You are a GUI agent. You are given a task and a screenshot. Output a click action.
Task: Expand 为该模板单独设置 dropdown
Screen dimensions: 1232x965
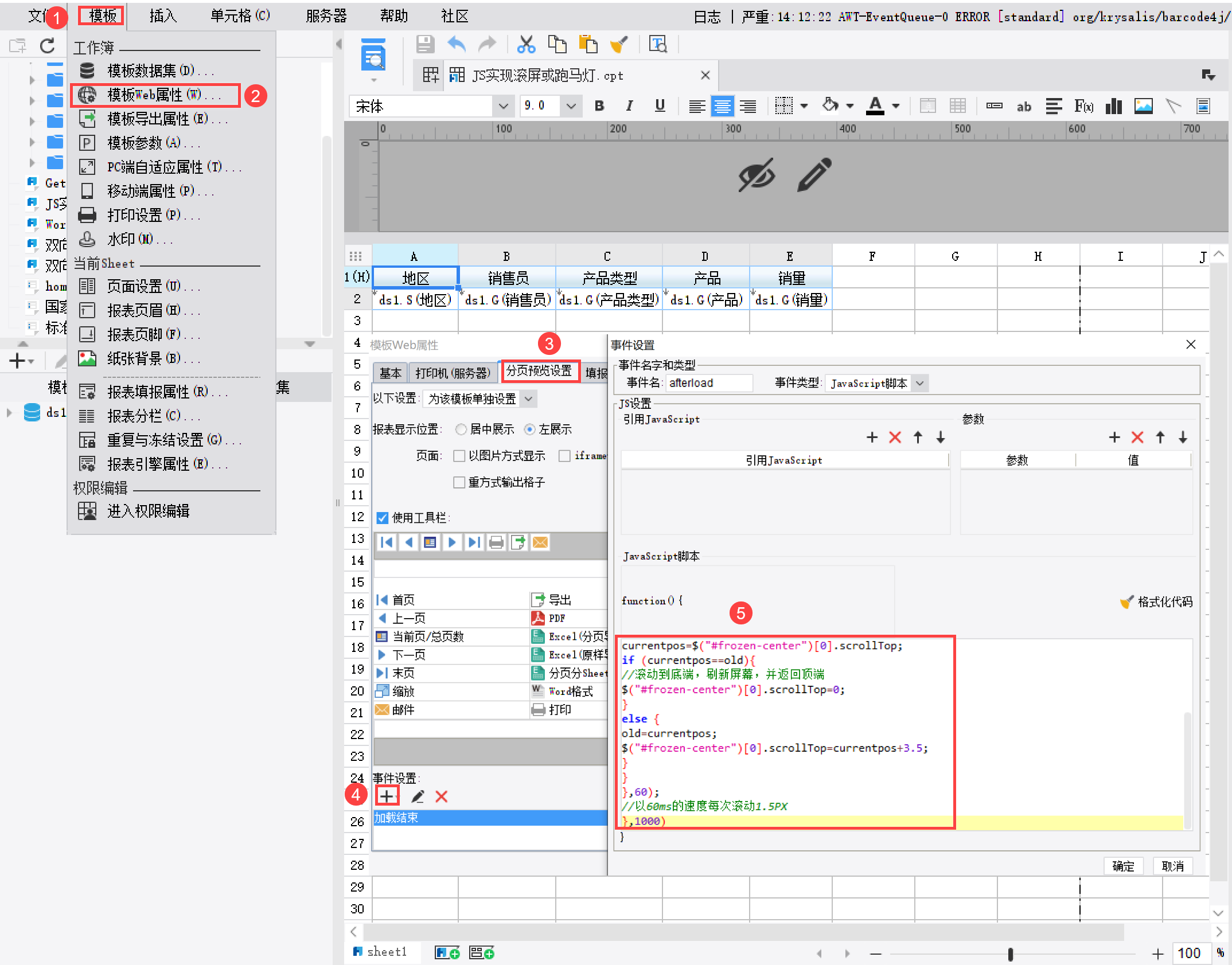pyautogui.click(x=528, y=398)
